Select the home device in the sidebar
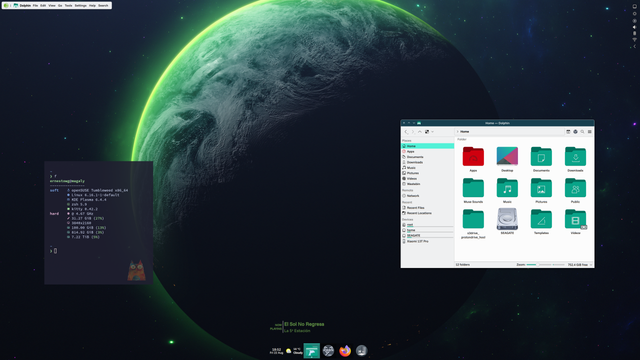This screenshot has height=360, width=640. (x=427, y=230)
